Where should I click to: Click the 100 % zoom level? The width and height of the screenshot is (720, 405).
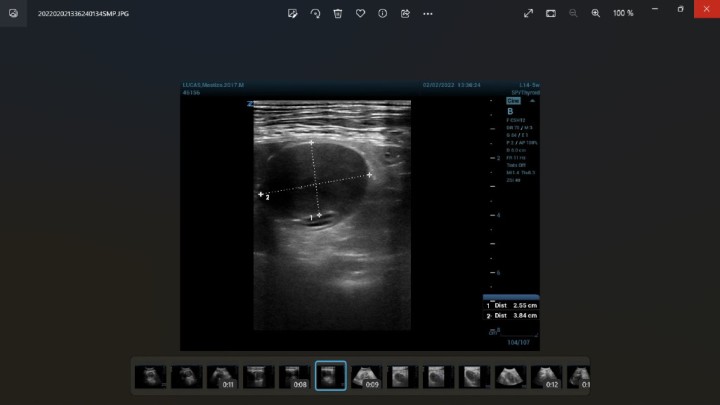623,13
